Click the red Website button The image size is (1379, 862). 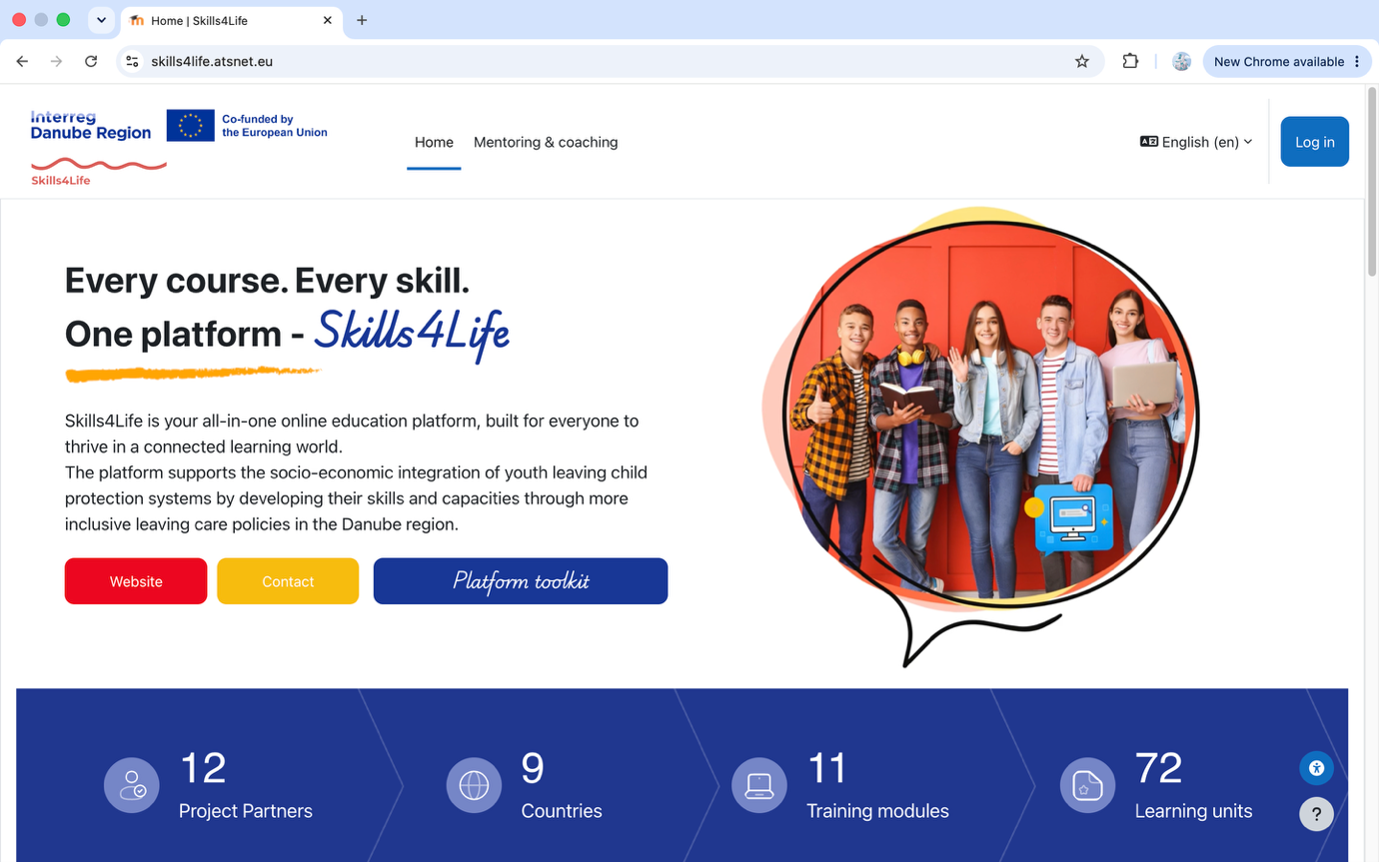[136, 581]
